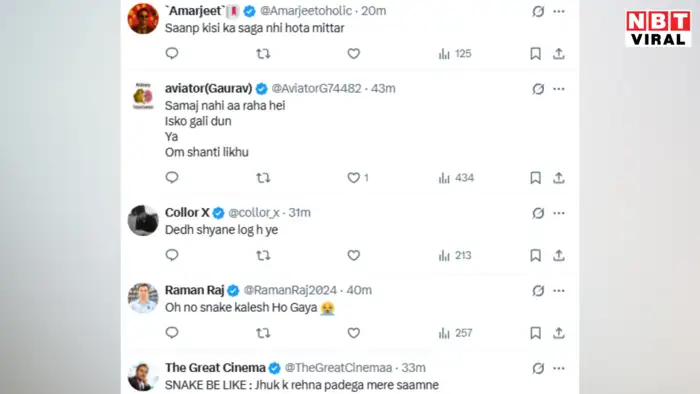This screenshot has height=394, width=700.
Task: Open more options on Amarjeet's tweet
Action: (x=559, y=11)
